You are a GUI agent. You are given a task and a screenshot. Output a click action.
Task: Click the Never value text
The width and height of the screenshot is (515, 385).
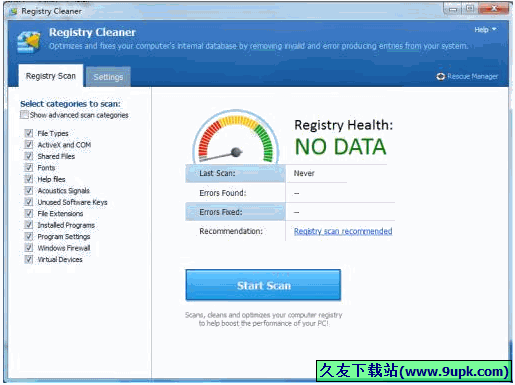pos(304,173)
